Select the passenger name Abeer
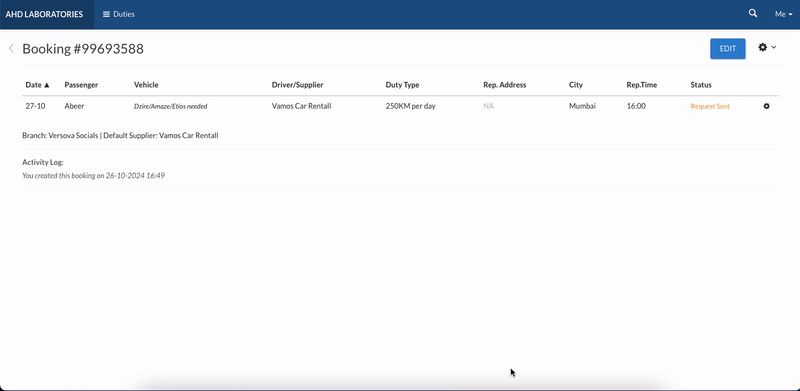 (74, 106)
